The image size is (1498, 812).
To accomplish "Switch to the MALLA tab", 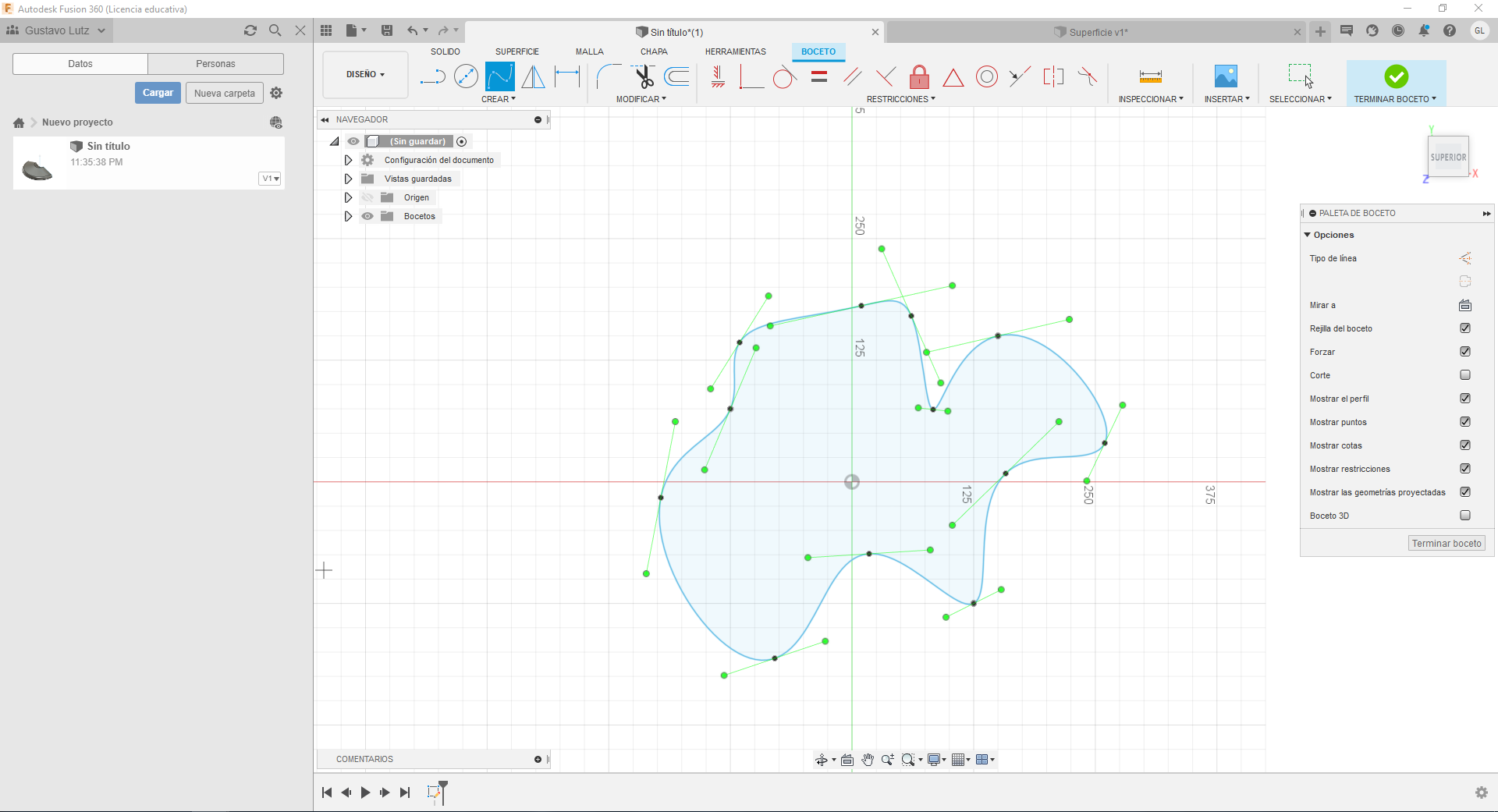I will [x=590, y=51].
